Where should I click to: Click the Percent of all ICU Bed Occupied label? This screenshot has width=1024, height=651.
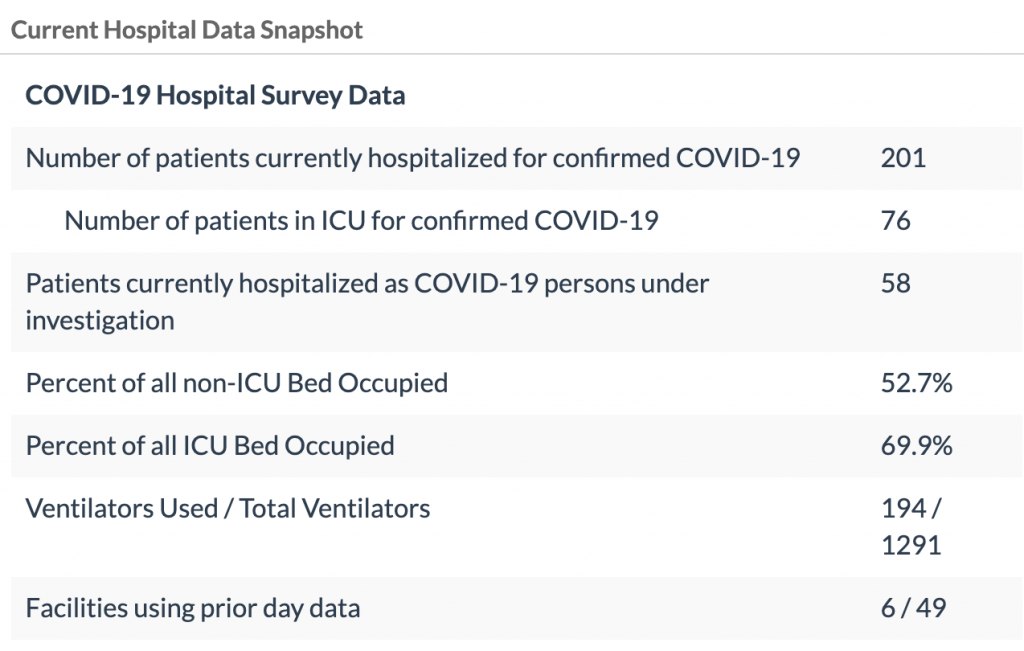click(210, 445)
